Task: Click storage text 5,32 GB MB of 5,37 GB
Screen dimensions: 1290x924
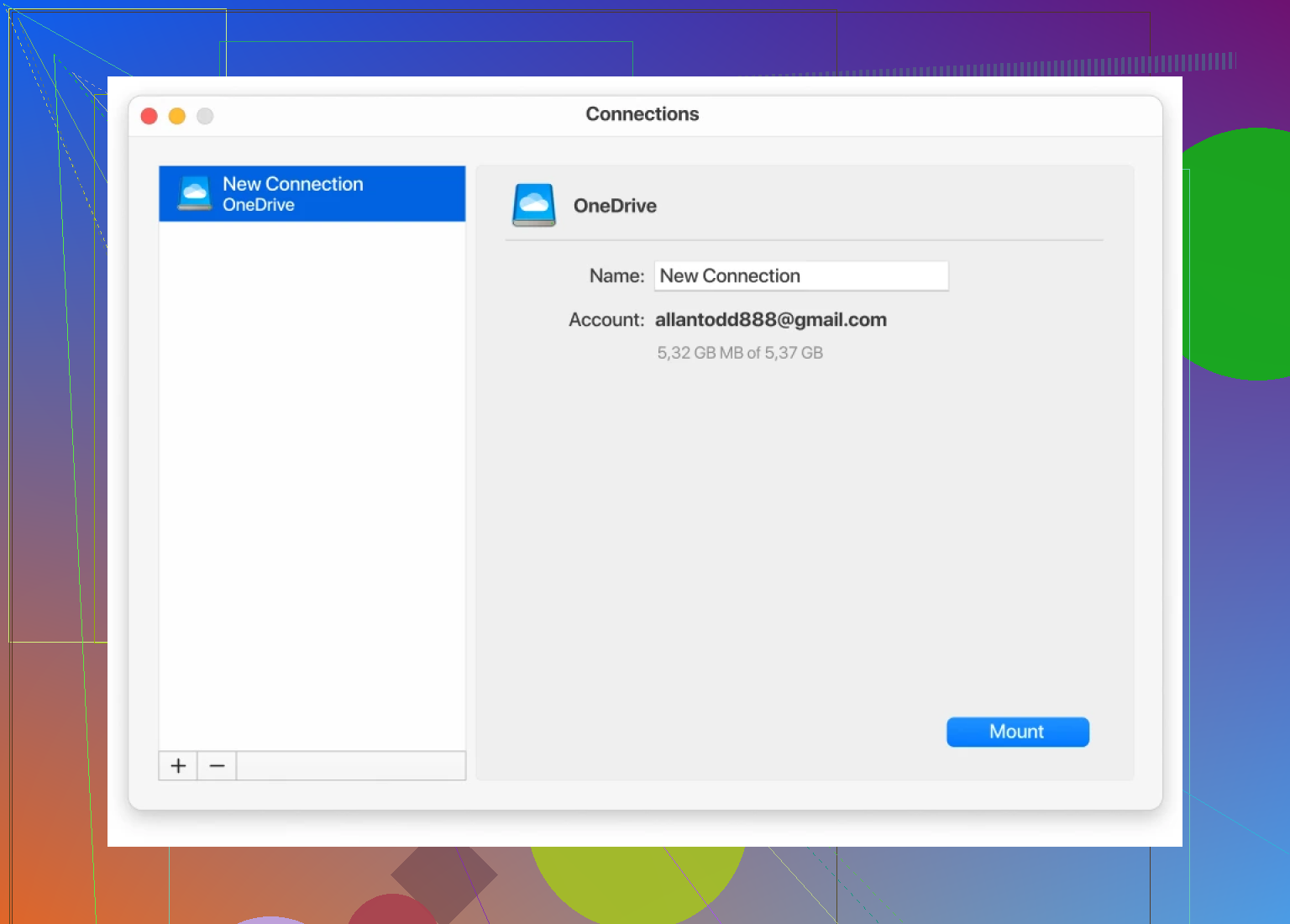Action: [x=740, y=353]
